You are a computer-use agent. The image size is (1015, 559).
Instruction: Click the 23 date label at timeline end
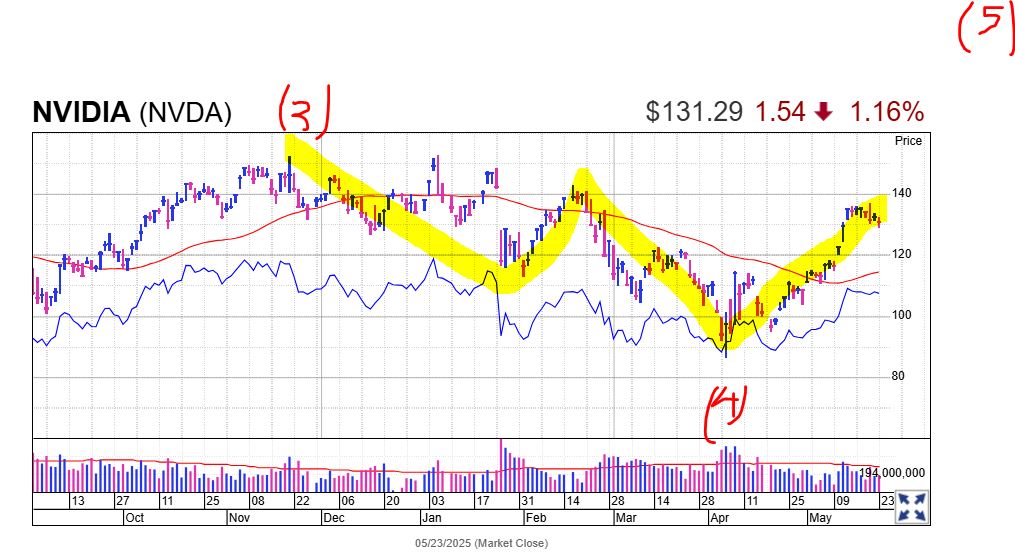click(x=886, y=500)
